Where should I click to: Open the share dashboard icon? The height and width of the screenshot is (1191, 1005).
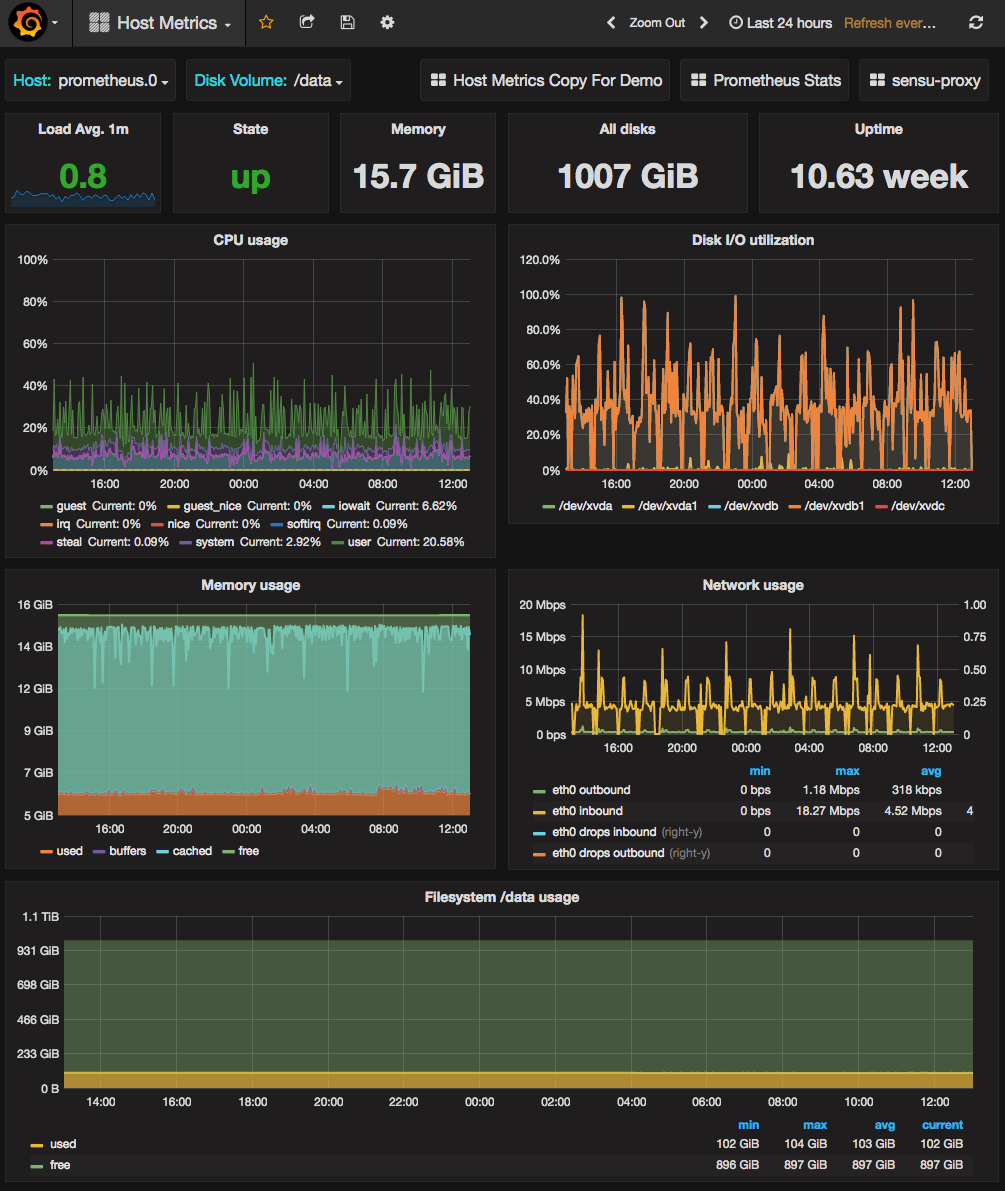(x=308, y=22)
